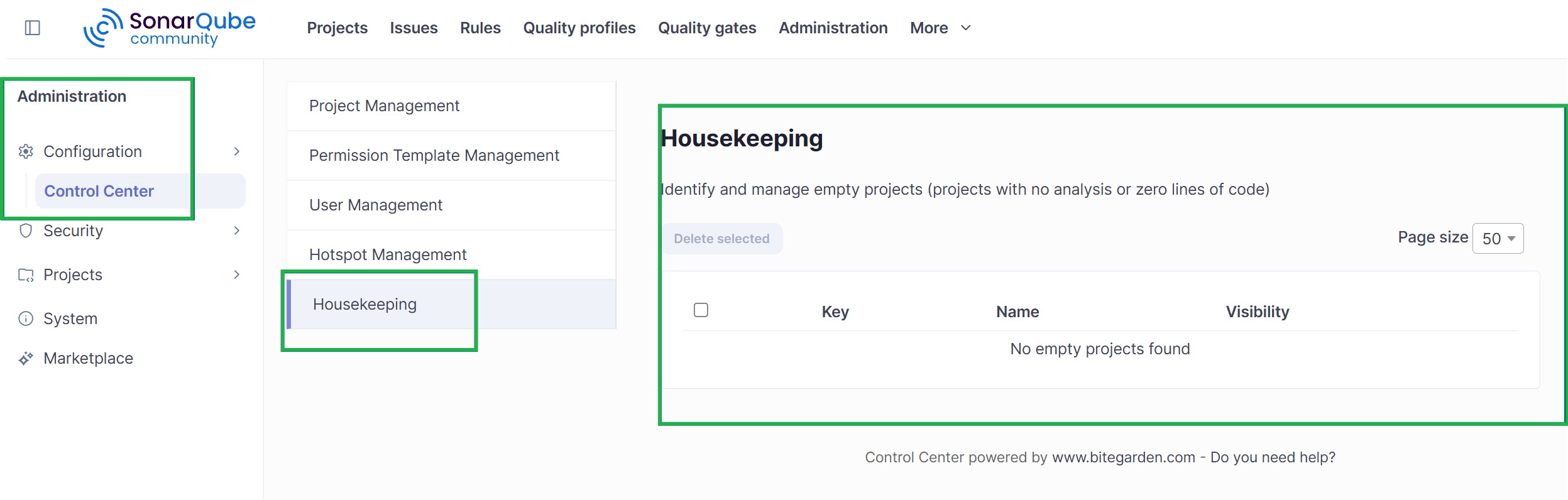Select the Projects icon in the sidebar
1568x500 pixels.
point(25,274)
